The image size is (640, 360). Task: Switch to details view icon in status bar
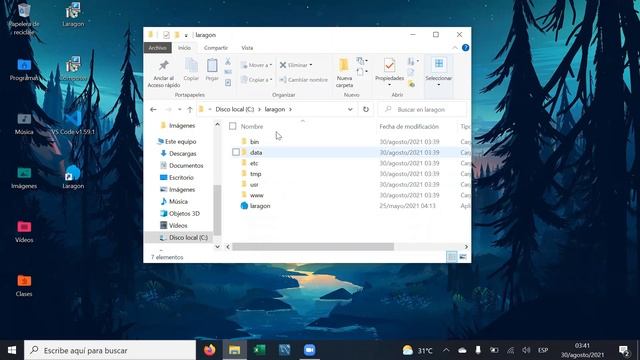pyautogui.click(x=451, y=257)
